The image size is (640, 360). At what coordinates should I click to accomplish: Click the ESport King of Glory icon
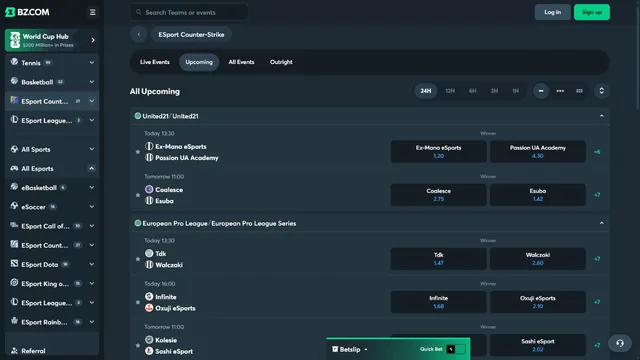coord(14,283)
